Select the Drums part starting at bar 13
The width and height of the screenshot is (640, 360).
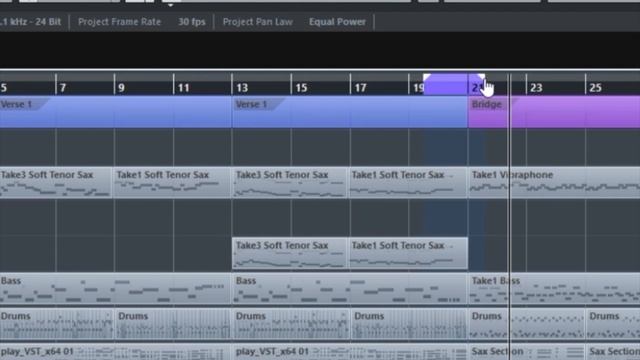pos(291,324)
